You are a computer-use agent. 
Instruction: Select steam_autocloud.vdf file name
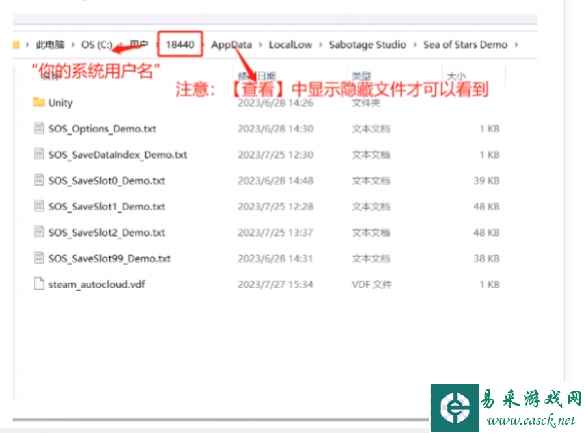click(x=97, y=284)
